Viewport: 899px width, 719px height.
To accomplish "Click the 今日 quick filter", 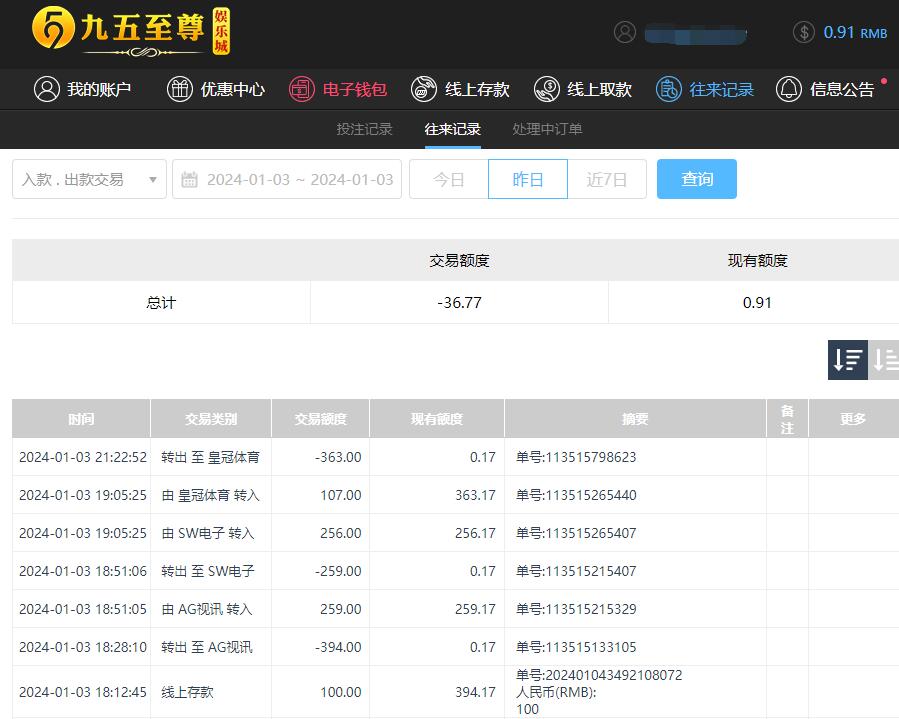I will [x=448, y=179].
